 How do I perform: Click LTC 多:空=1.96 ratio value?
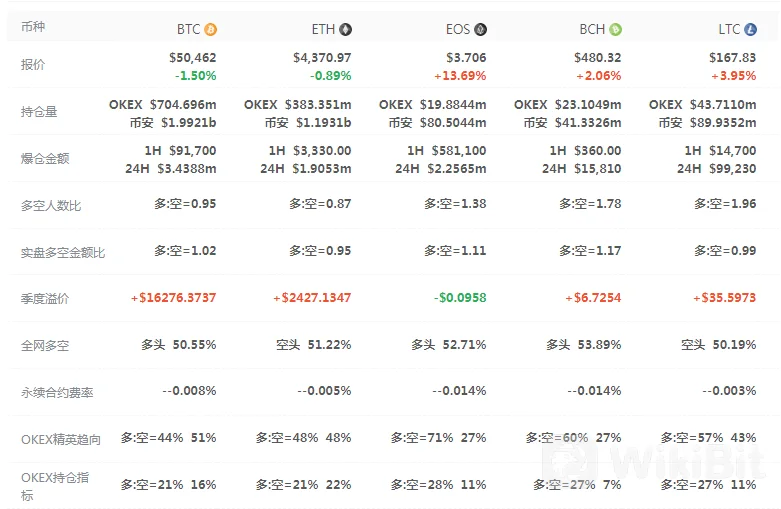click(x=725, y=204)
